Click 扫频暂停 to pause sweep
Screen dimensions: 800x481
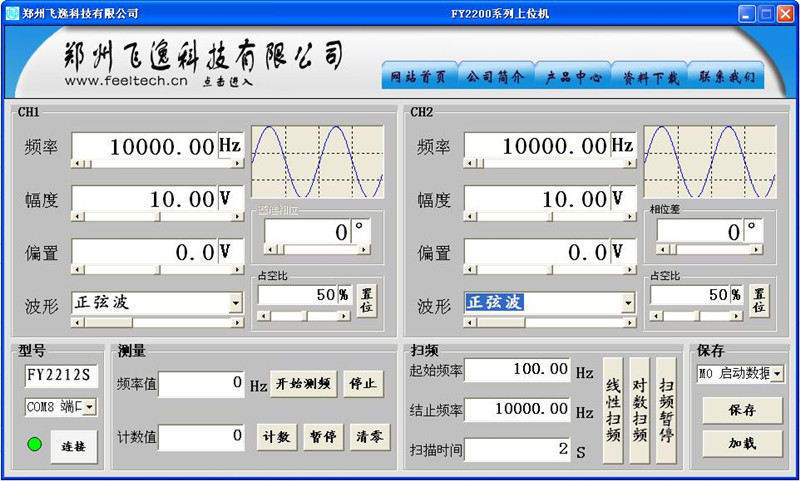pyautogui.click(x=666, y=410)
